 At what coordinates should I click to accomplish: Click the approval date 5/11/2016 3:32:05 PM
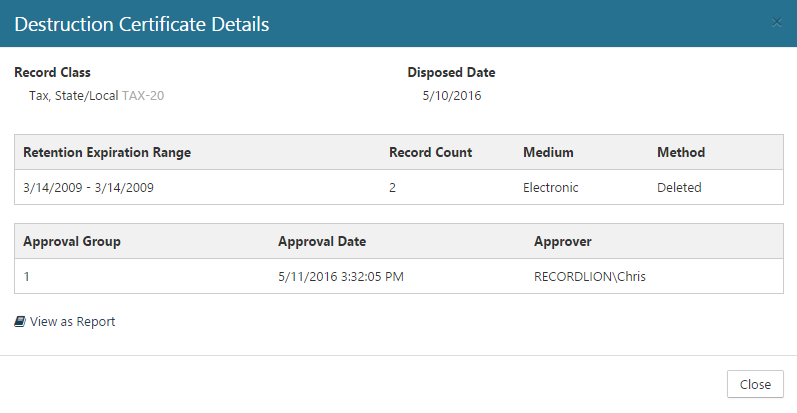coord(341,277)
